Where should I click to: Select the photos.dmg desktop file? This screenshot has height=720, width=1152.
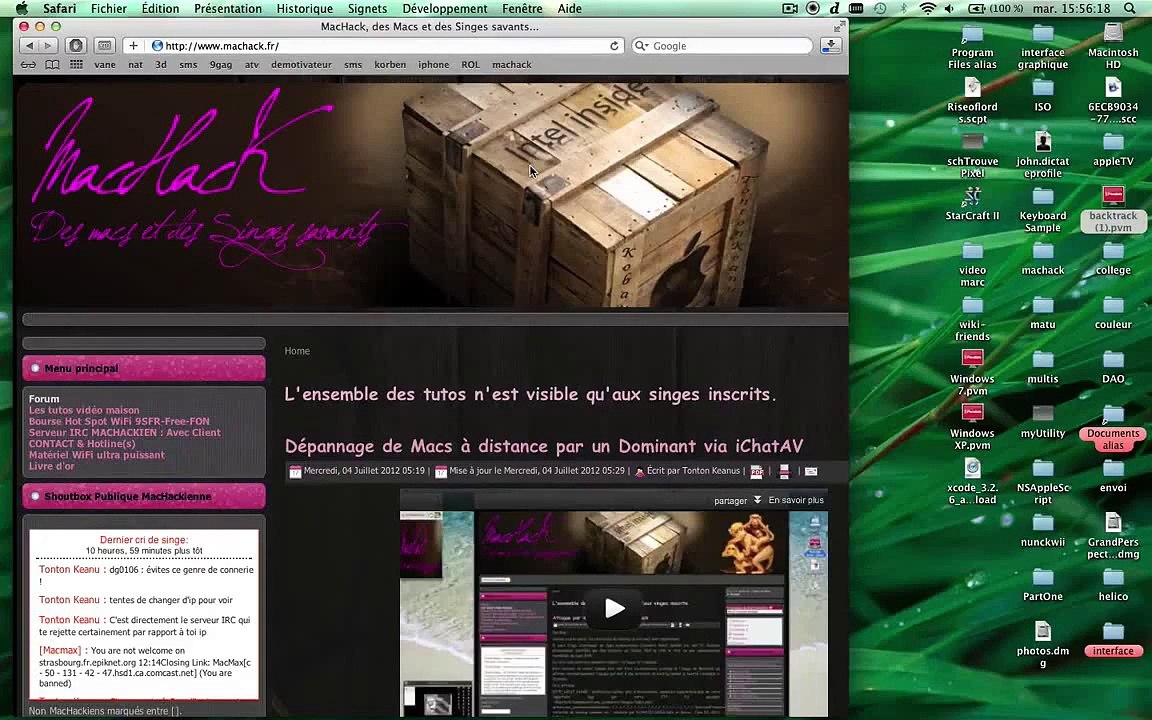(1043, 644)
